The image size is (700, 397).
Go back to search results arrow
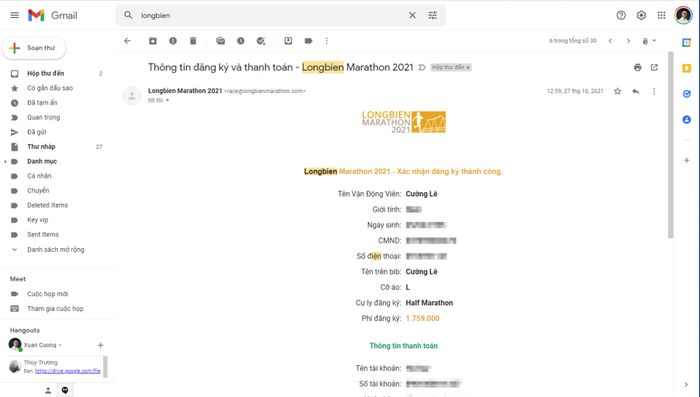coord(128,41)
